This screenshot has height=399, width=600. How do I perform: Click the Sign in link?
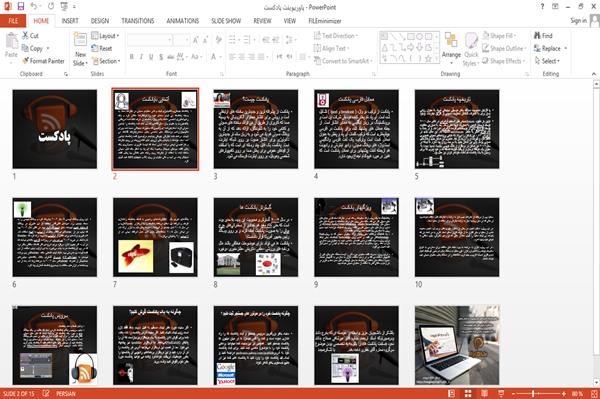tap(578, 21)
